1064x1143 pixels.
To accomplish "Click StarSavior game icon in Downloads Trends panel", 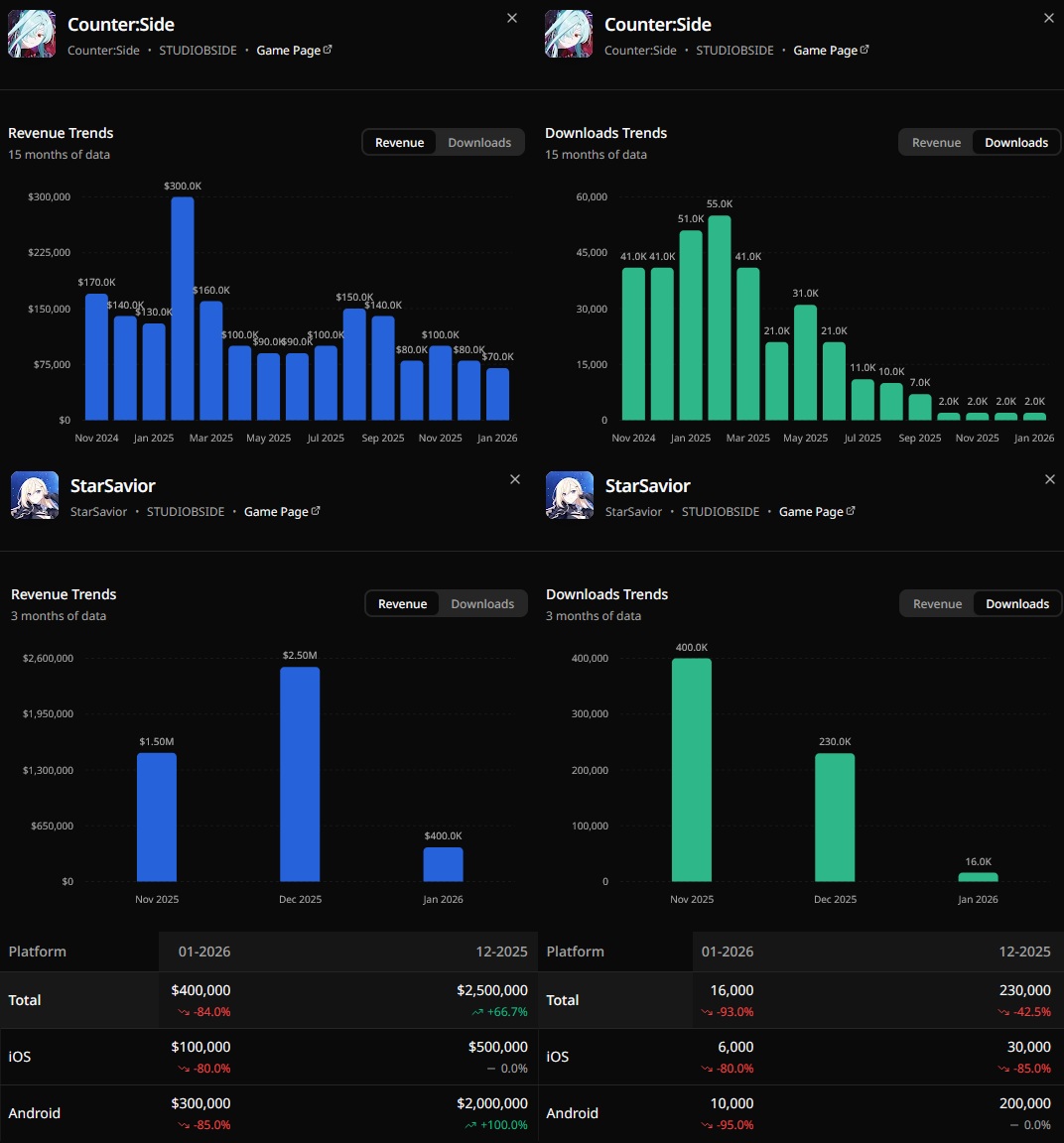I will (x=570, y=495).
